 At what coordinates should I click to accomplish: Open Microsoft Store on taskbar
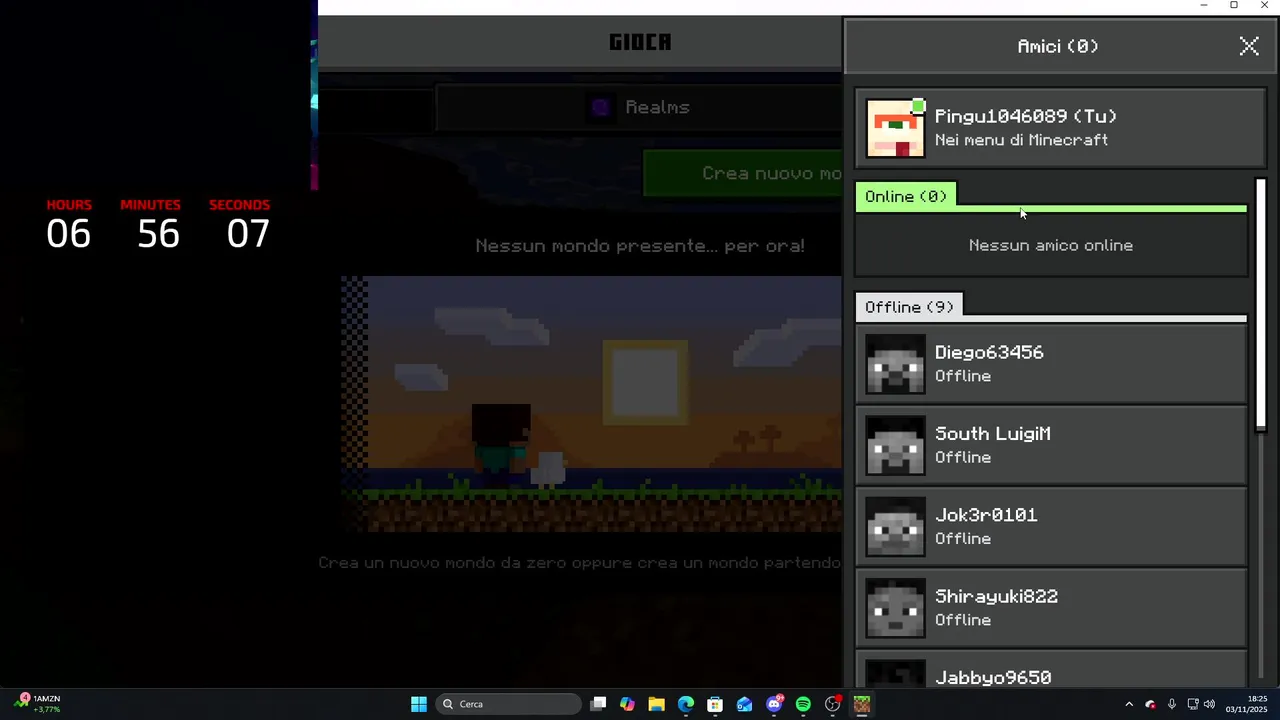[715, 704]
